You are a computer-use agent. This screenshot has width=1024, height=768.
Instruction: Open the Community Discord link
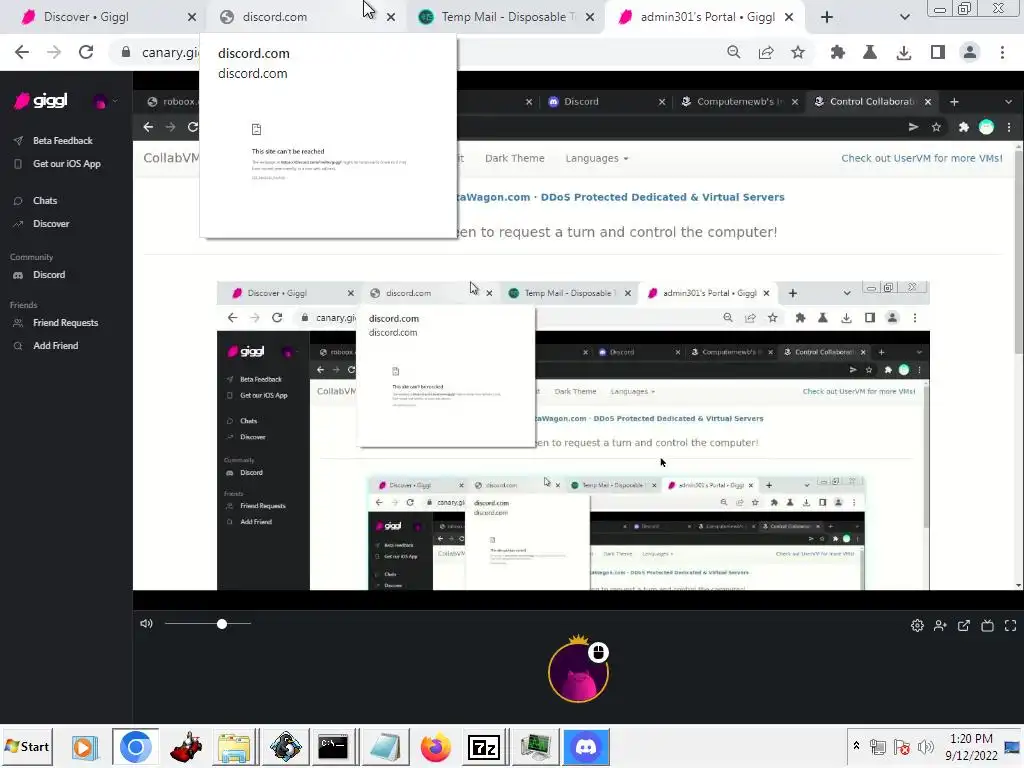click(x=49, y=275)
